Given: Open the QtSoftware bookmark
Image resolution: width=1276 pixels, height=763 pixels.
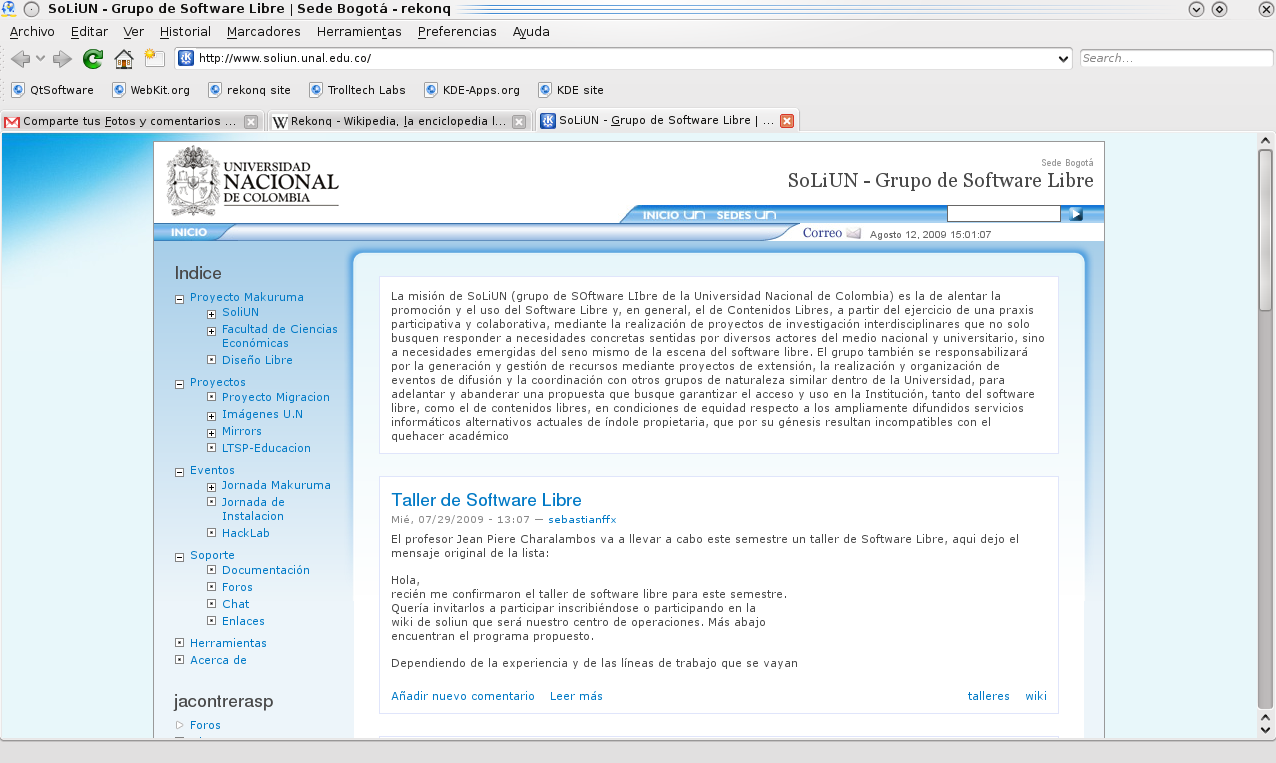Looking at the screenshot, I should pyautogui.click(x=52, y=90).
